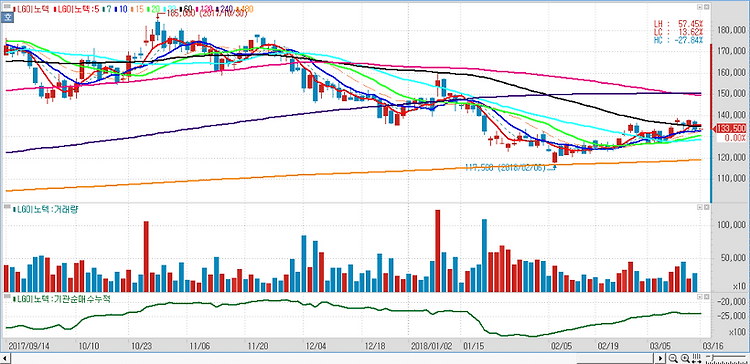
Task: Click the small menu icon above '호' button
Action: click(x=7, y=6)
